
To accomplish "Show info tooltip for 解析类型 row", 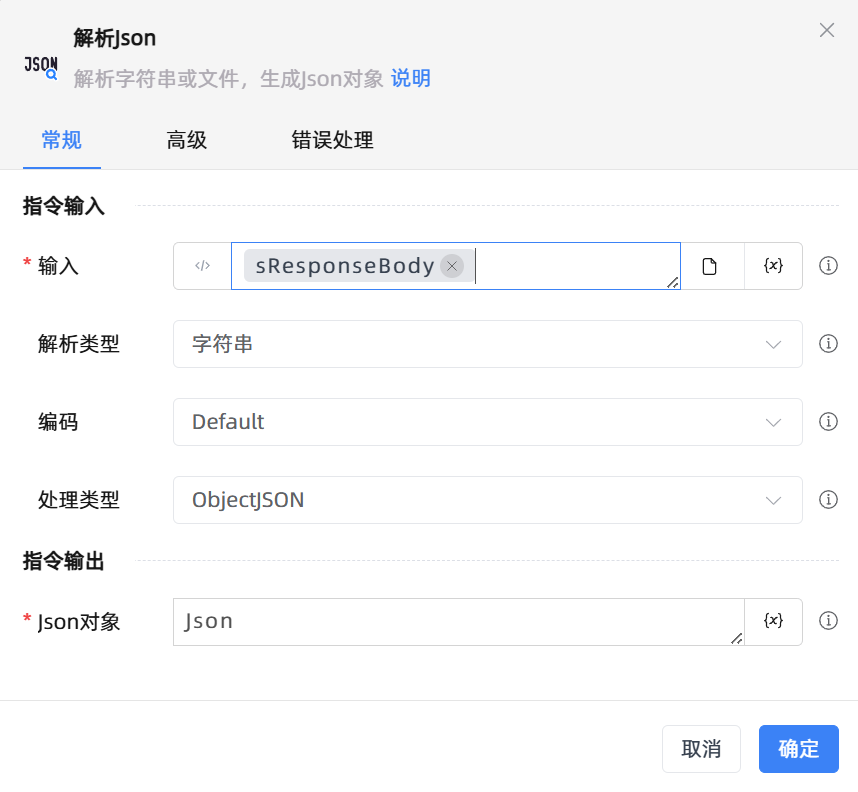I will pos(828,344).
